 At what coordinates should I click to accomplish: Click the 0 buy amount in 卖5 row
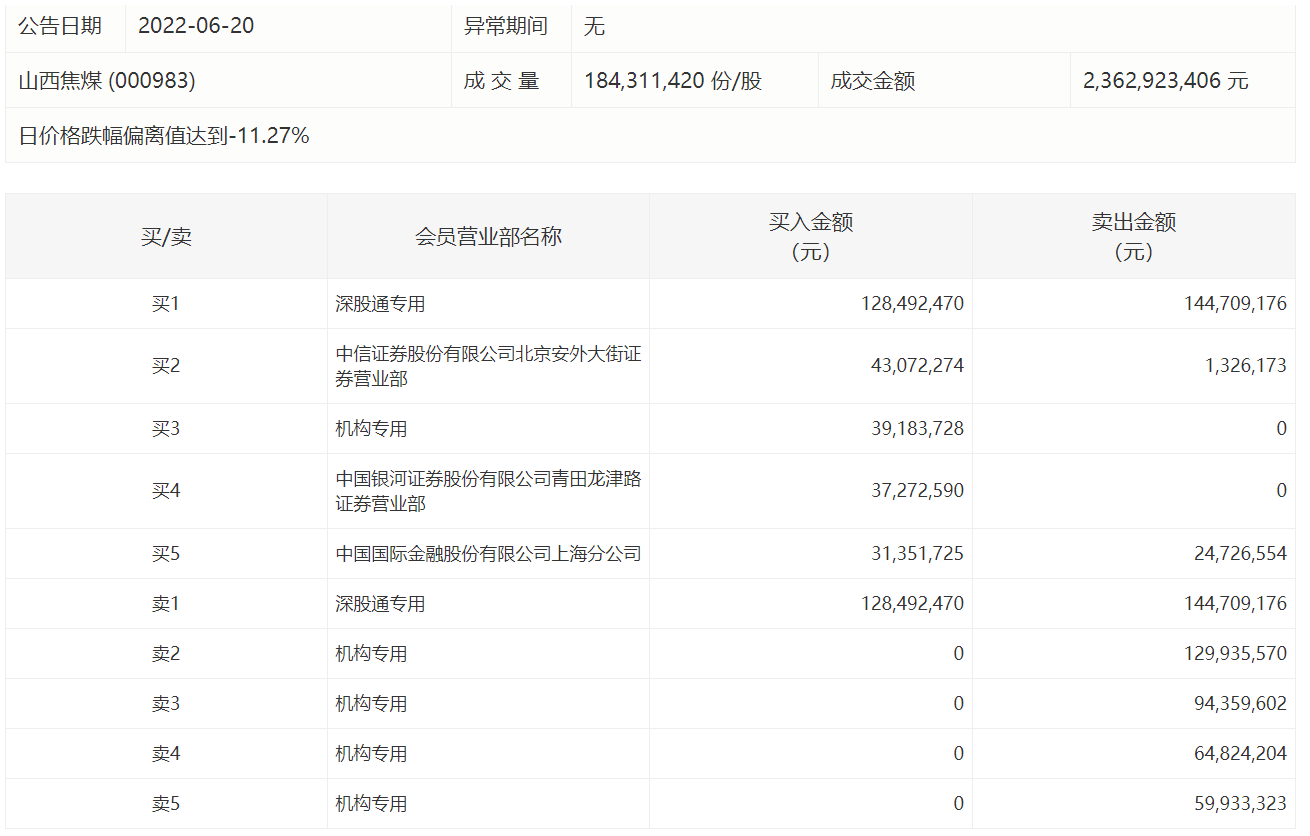(959, 804)
